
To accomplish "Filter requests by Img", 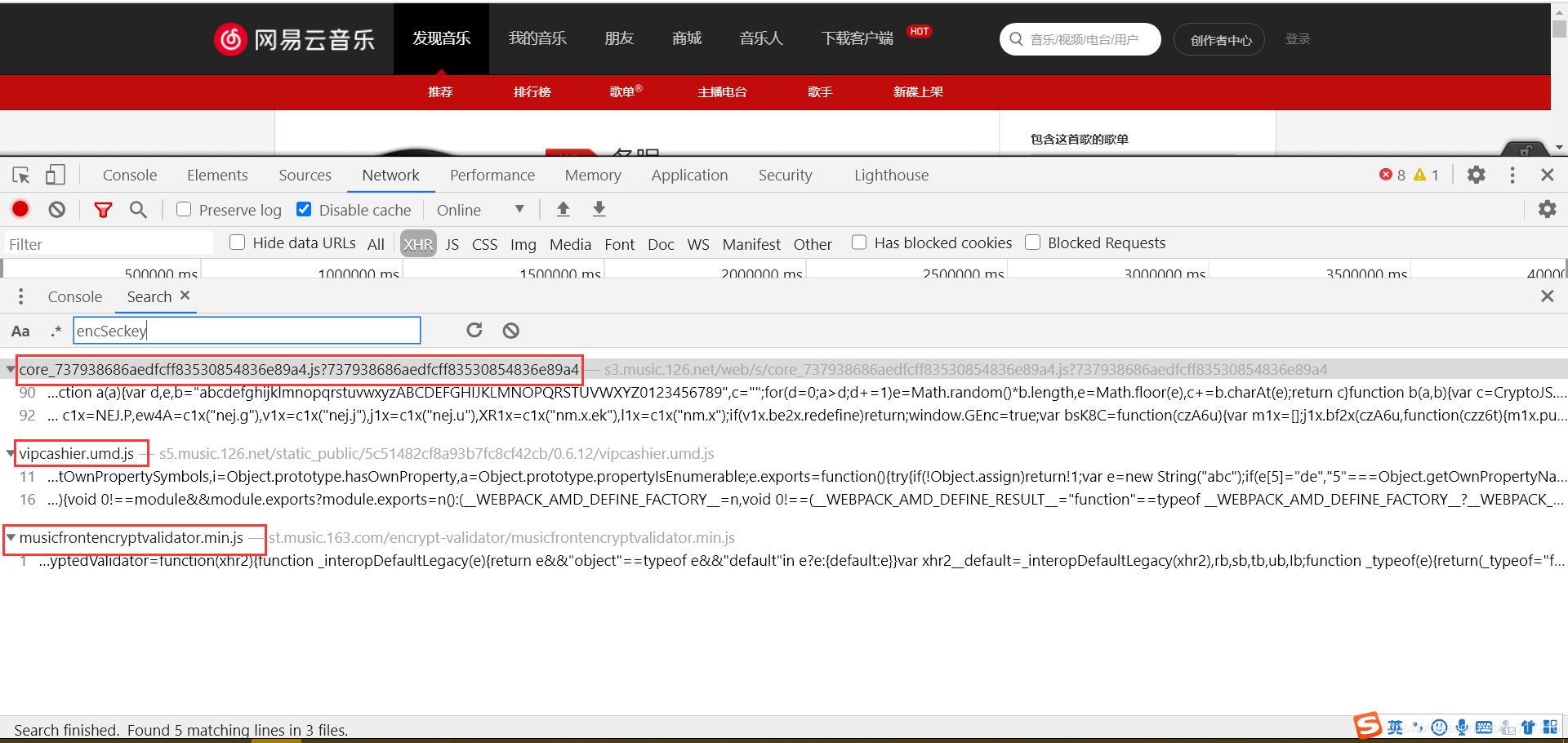I will pyautogui.click(x=523, y=244).
